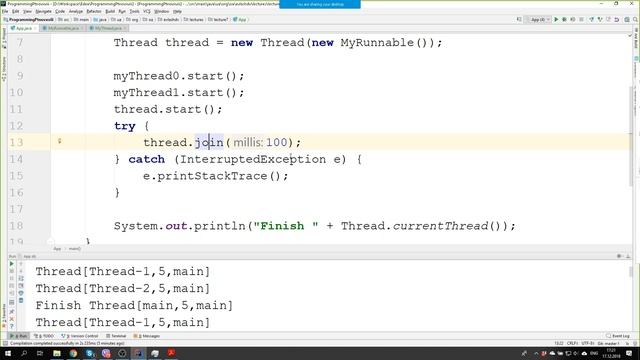Click the help question mark in Run panel
The image size is (640, 360).
[x=11, y=326]
